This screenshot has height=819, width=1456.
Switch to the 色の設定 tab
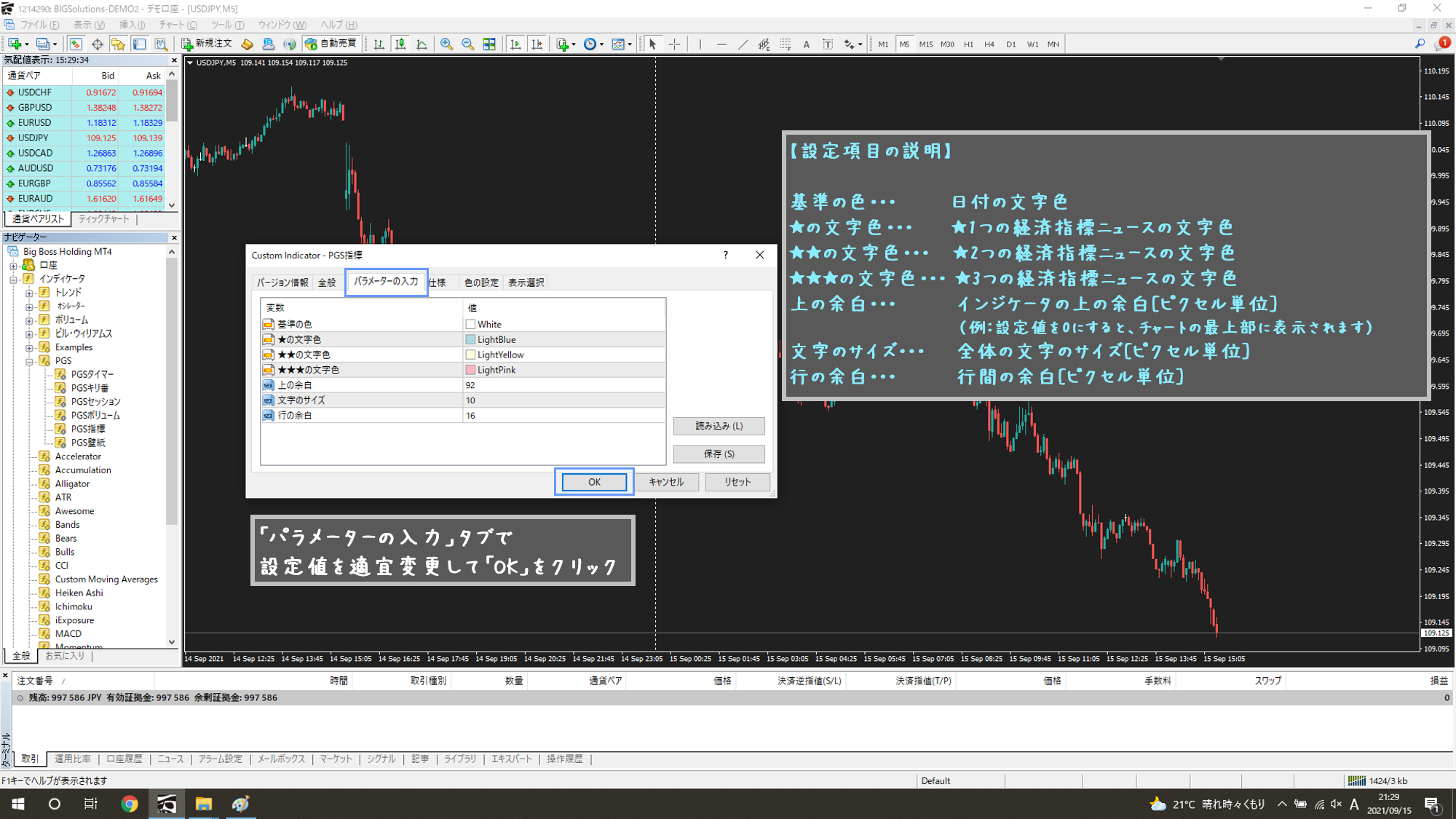(480, 282)
